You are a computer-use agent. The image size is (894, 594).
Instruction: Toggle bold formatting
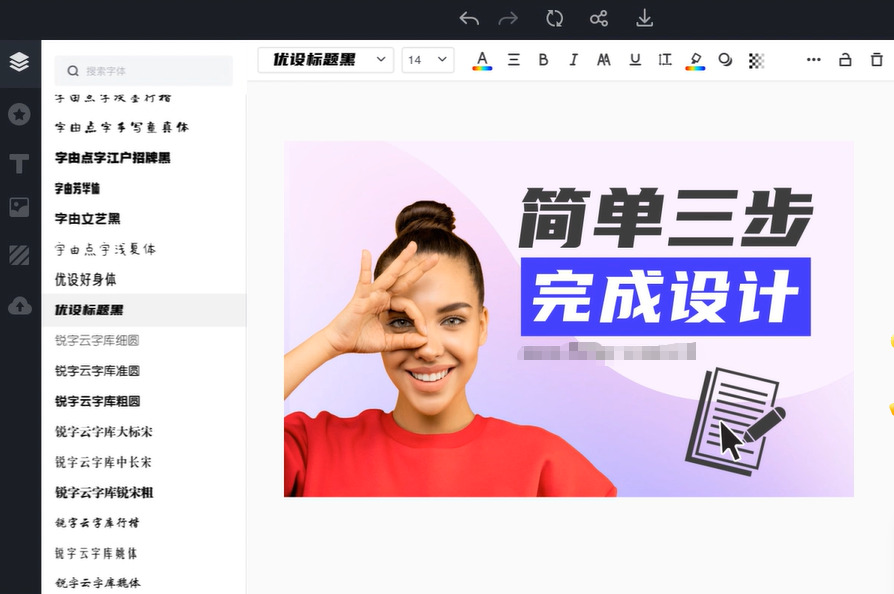[x=543, y=60]
